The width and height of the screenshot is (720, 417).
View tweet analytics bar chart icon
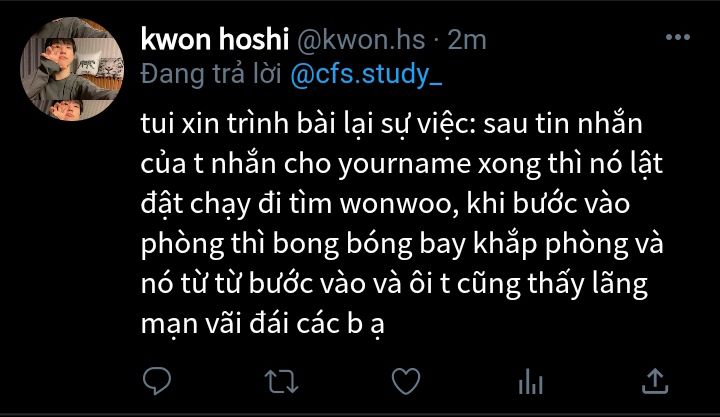point(530,382)
